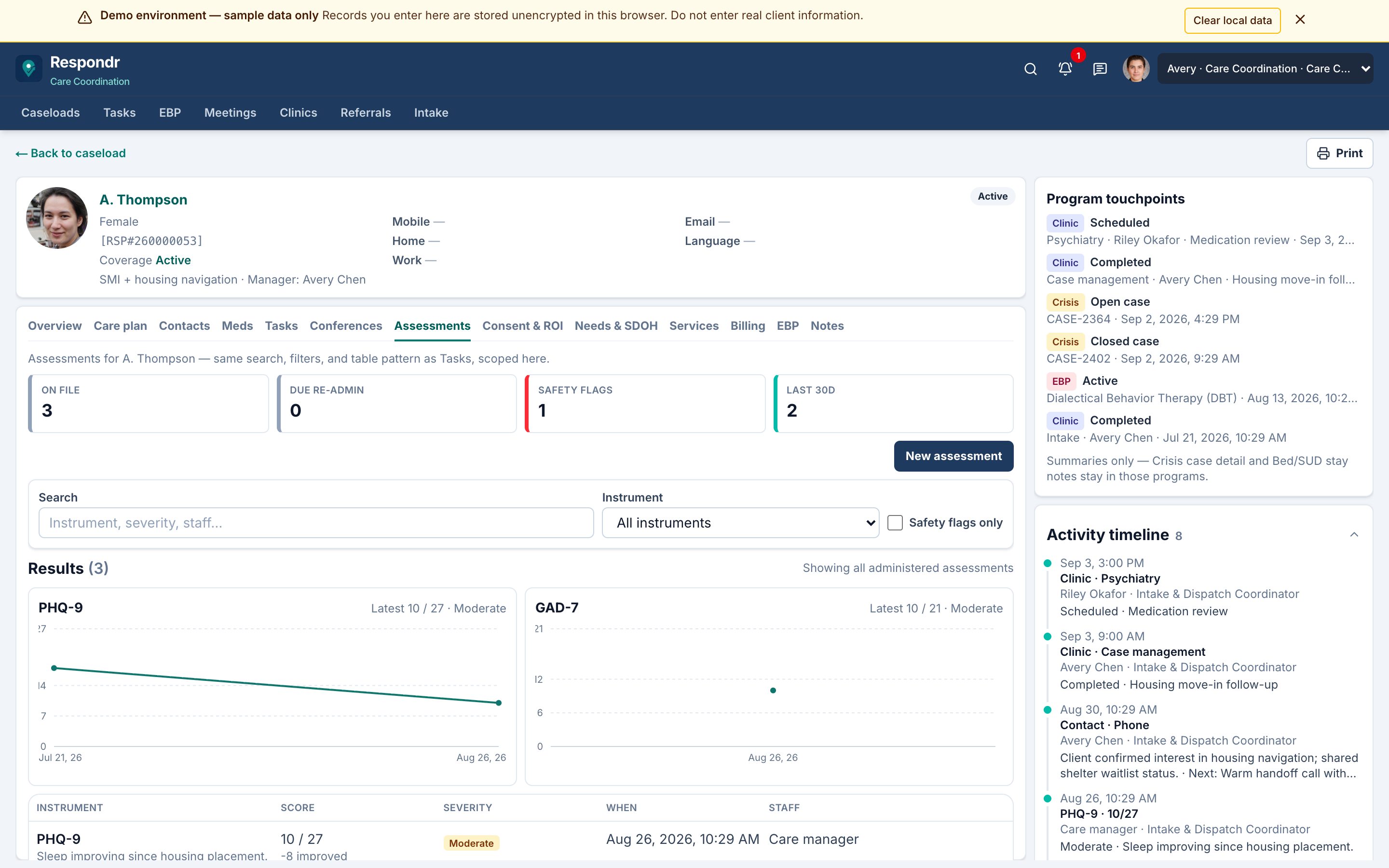This screenshot has width=1389, height=868.
Task: Enable Safety flags only checkbox
Action: [895, 523]
